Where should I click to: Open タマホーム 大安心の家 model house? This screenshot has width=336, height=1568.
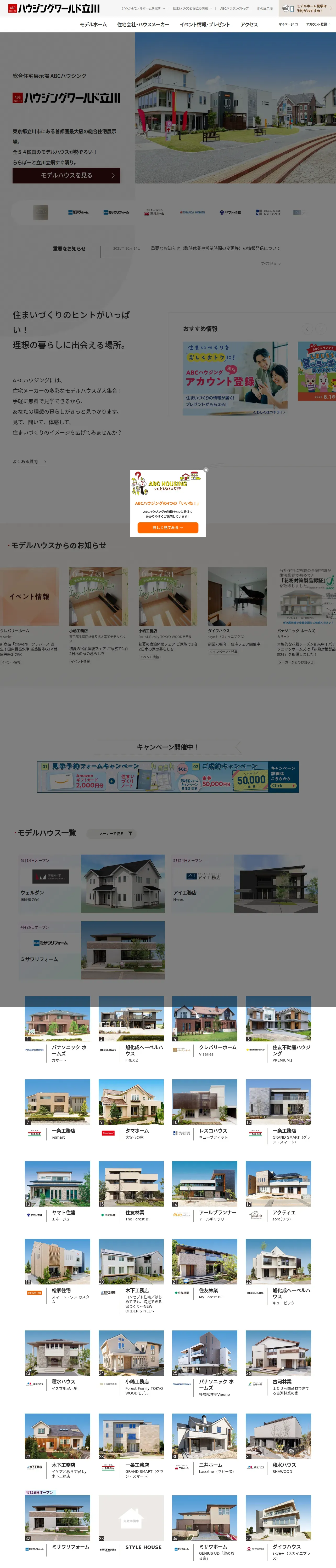(x=131, y=1110)
